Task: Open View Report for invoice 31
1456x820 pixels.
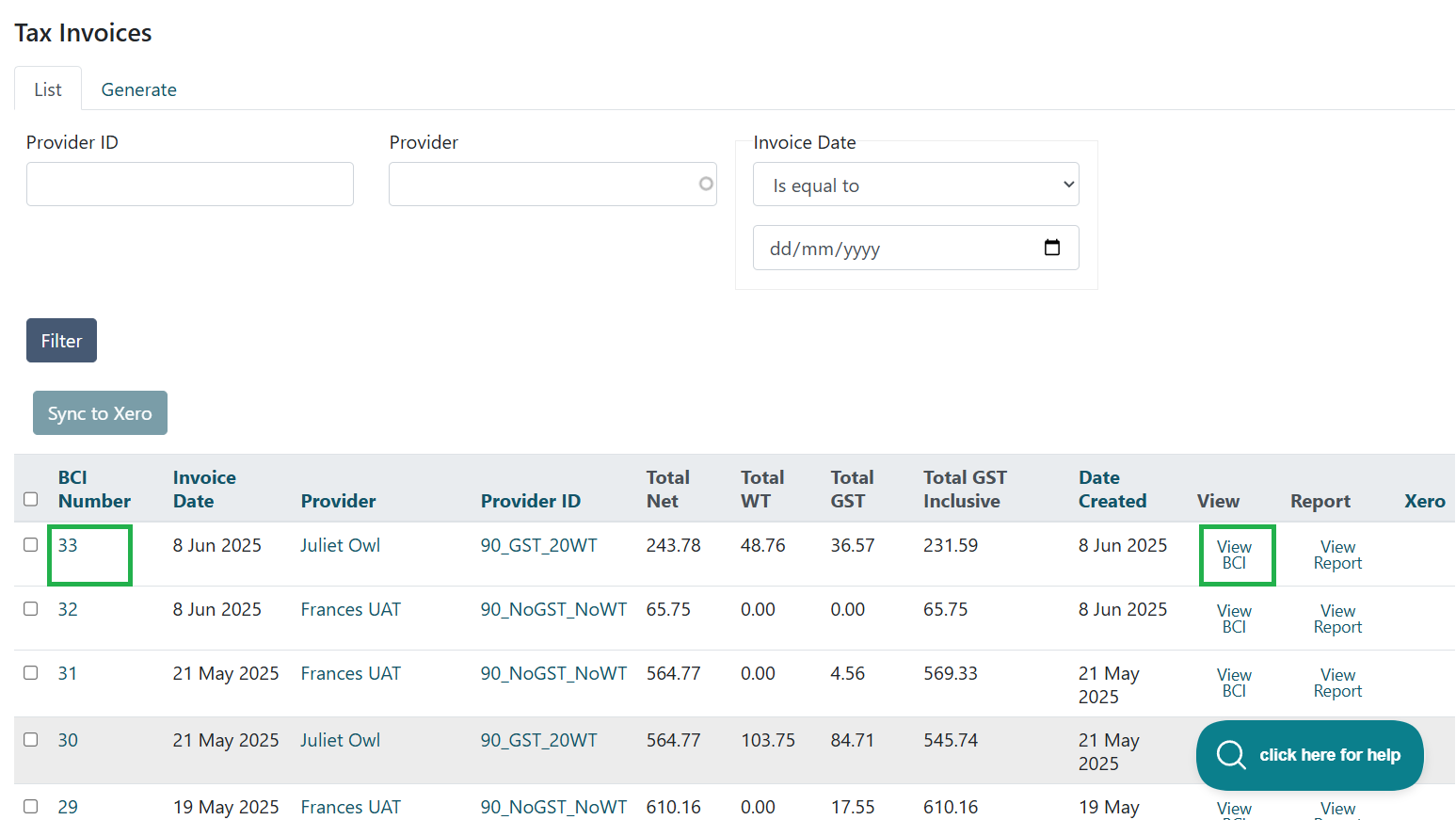Action: coord(1337,683)
